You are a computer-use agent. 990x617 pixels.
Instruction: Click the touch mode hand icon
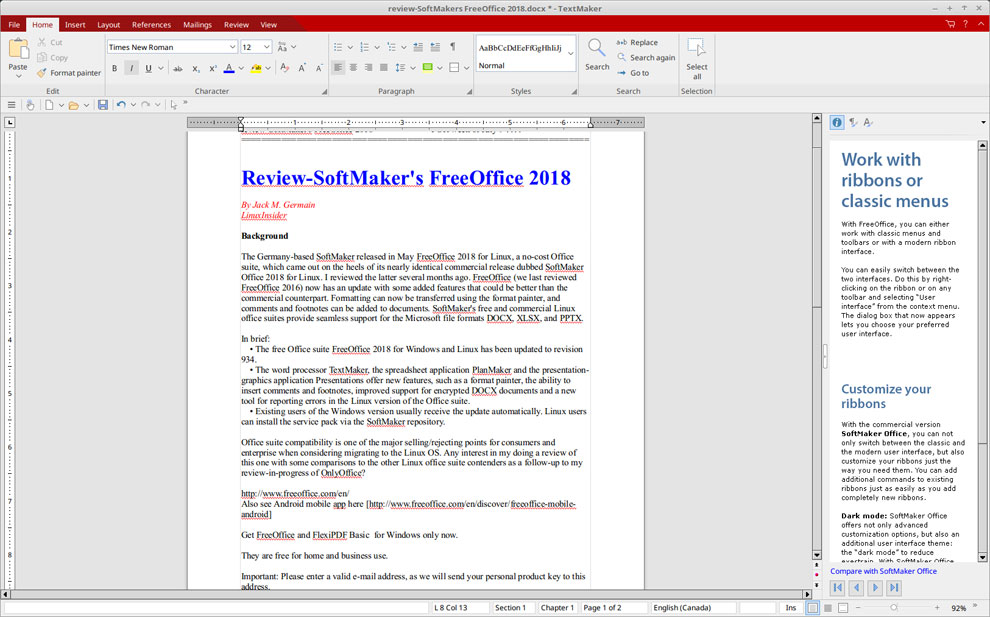click(x=30, y=105)
